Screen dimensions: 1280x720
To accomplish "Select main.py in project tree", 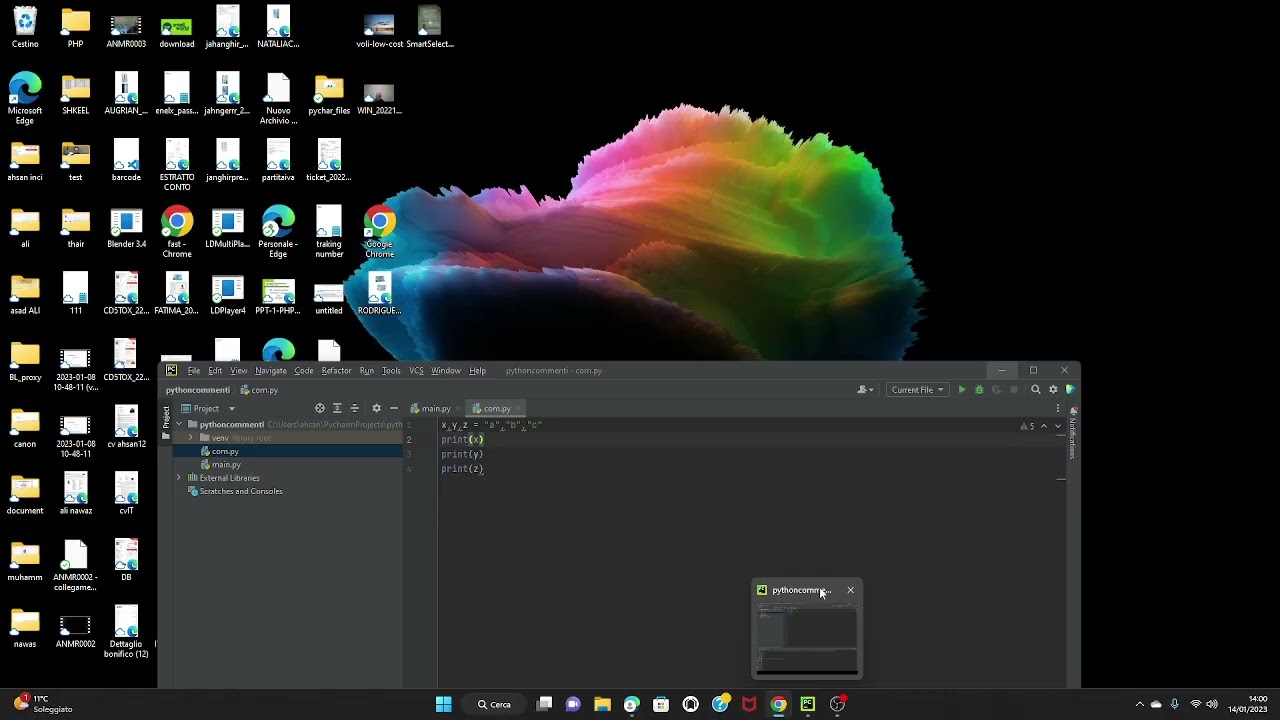I will click(x=226, y=465).
